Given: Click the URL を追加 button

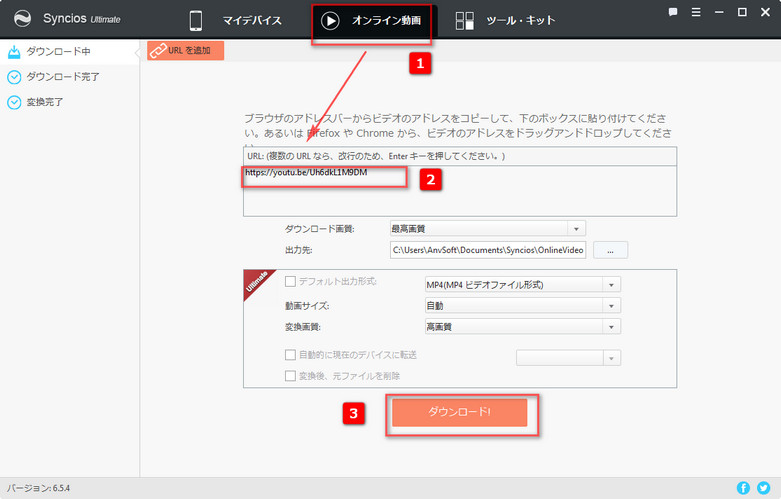Looking at the screenshot, I should 185,50.
